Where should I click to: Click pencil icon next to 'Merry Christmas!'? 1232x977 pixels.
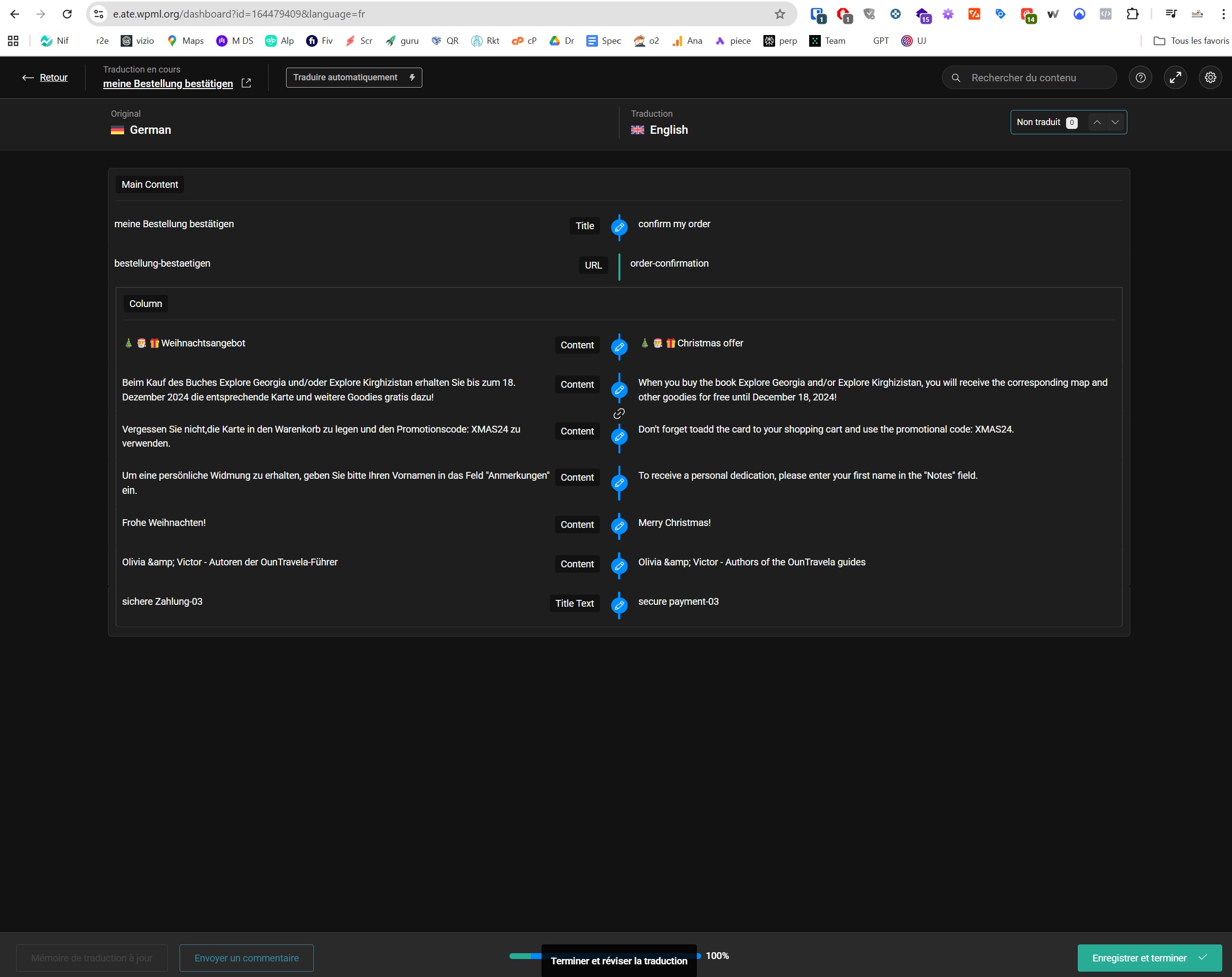pyautogui.click(x=619, y=525)
